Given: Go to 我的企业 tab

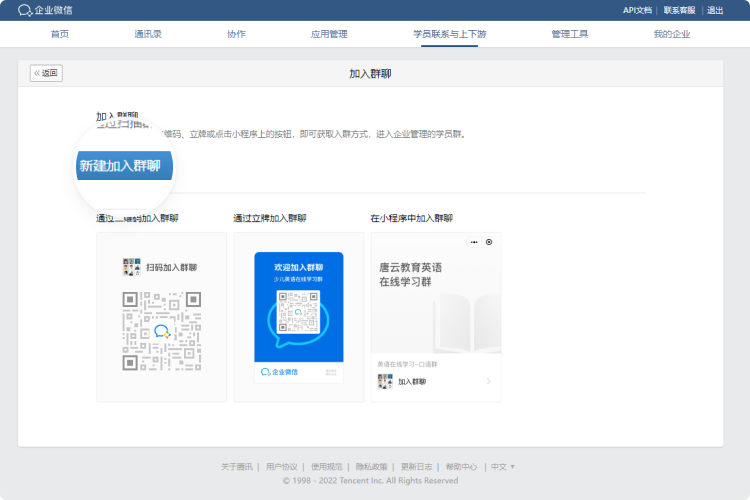Looking at the screenshot, I should (x=672, y=34).
